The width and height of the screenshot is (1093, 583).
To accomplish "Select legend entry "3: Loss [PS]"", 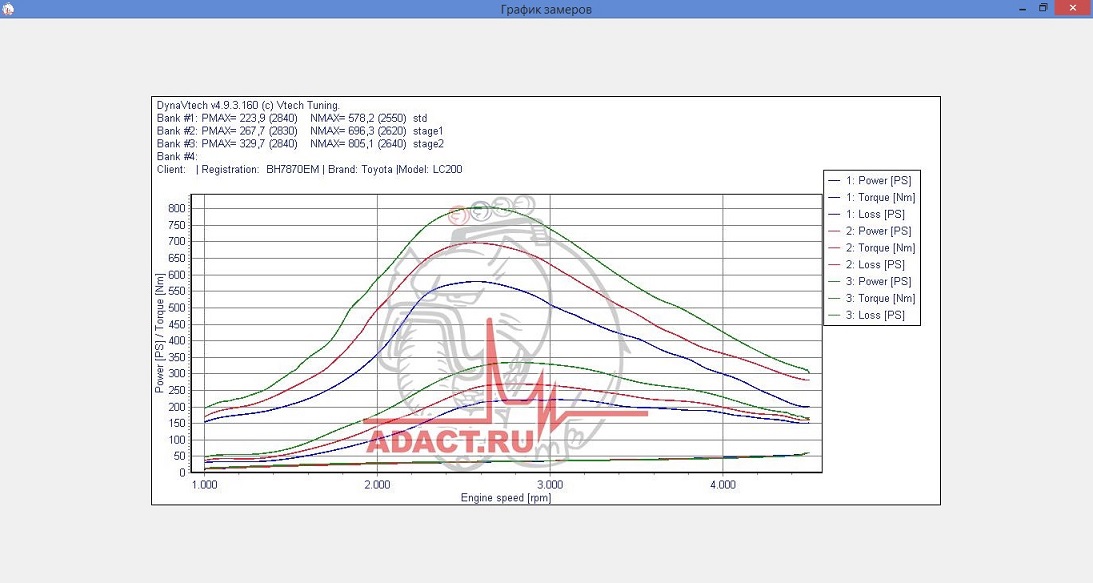I will [x=867, y=315].
